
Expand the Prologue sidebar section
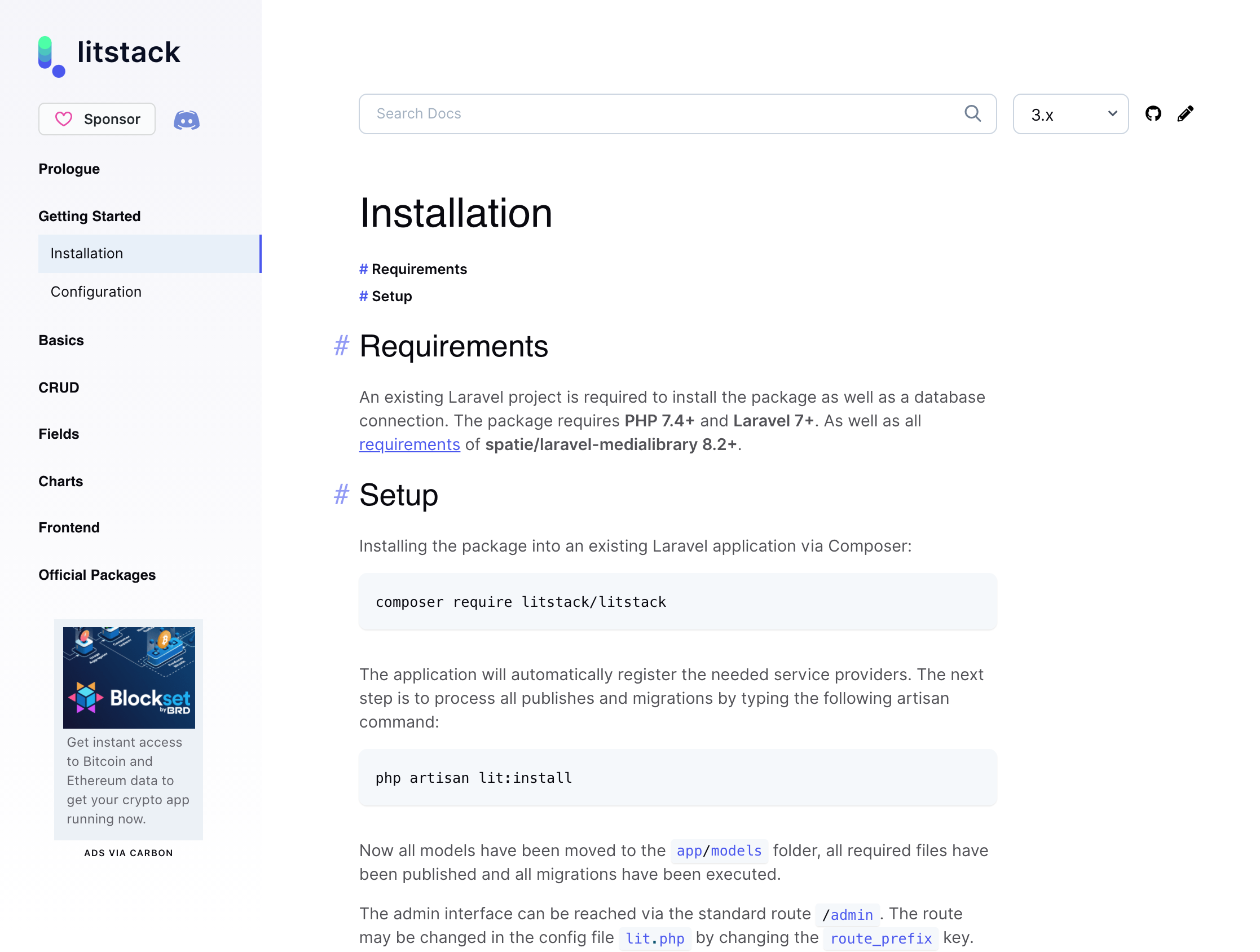(x=69, y=169)
